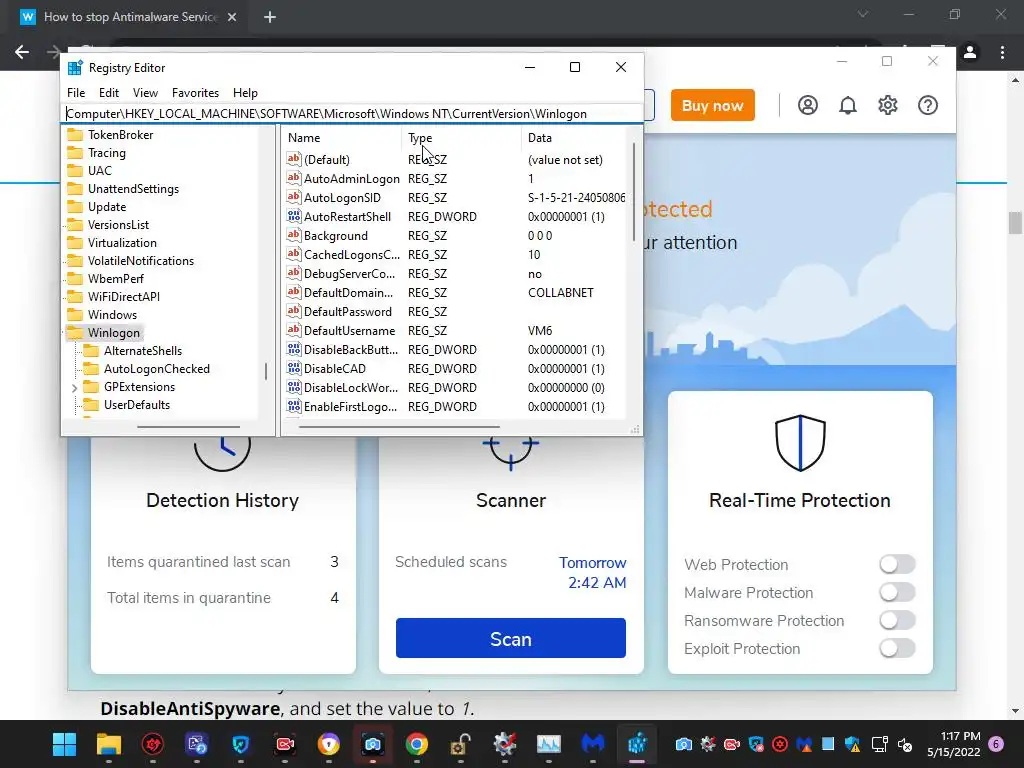Open the browser tab search chevron

pos(863,14)
